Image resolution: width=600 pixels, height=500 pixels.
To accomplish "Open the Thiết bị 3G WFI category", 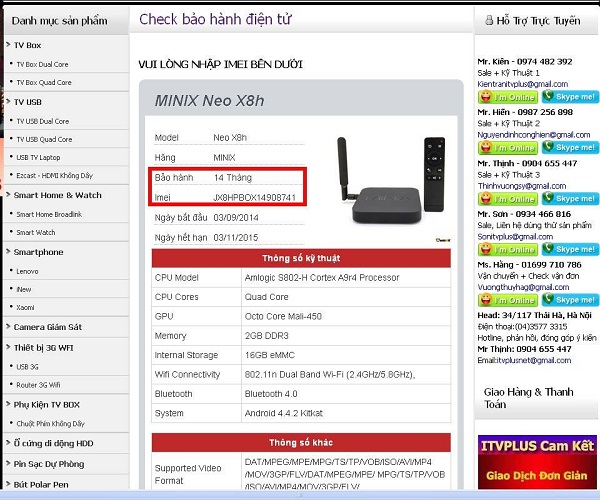I will click(x=44, y=348).
